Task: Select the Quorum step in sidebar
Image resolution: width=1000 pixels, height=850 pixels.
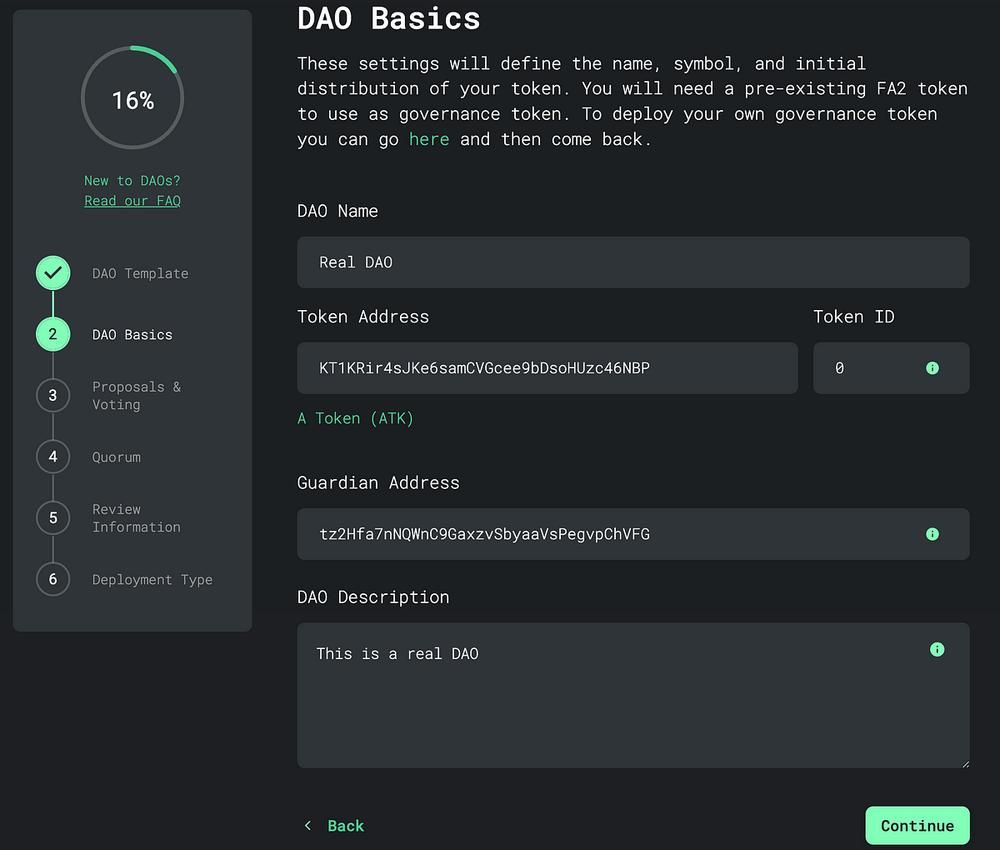Action: 116,456
